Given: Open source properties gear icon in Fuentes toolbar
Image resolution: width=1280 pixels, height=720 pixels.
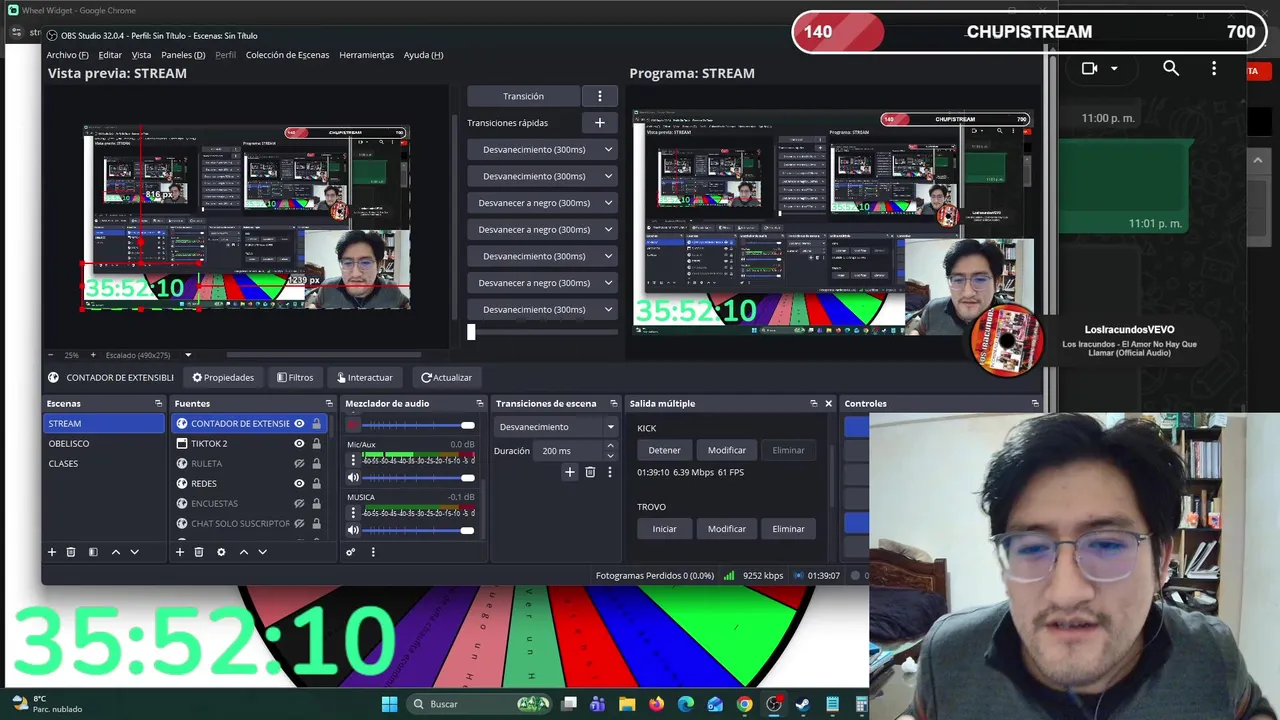Looking at the screenshot, I should point(221,552).
